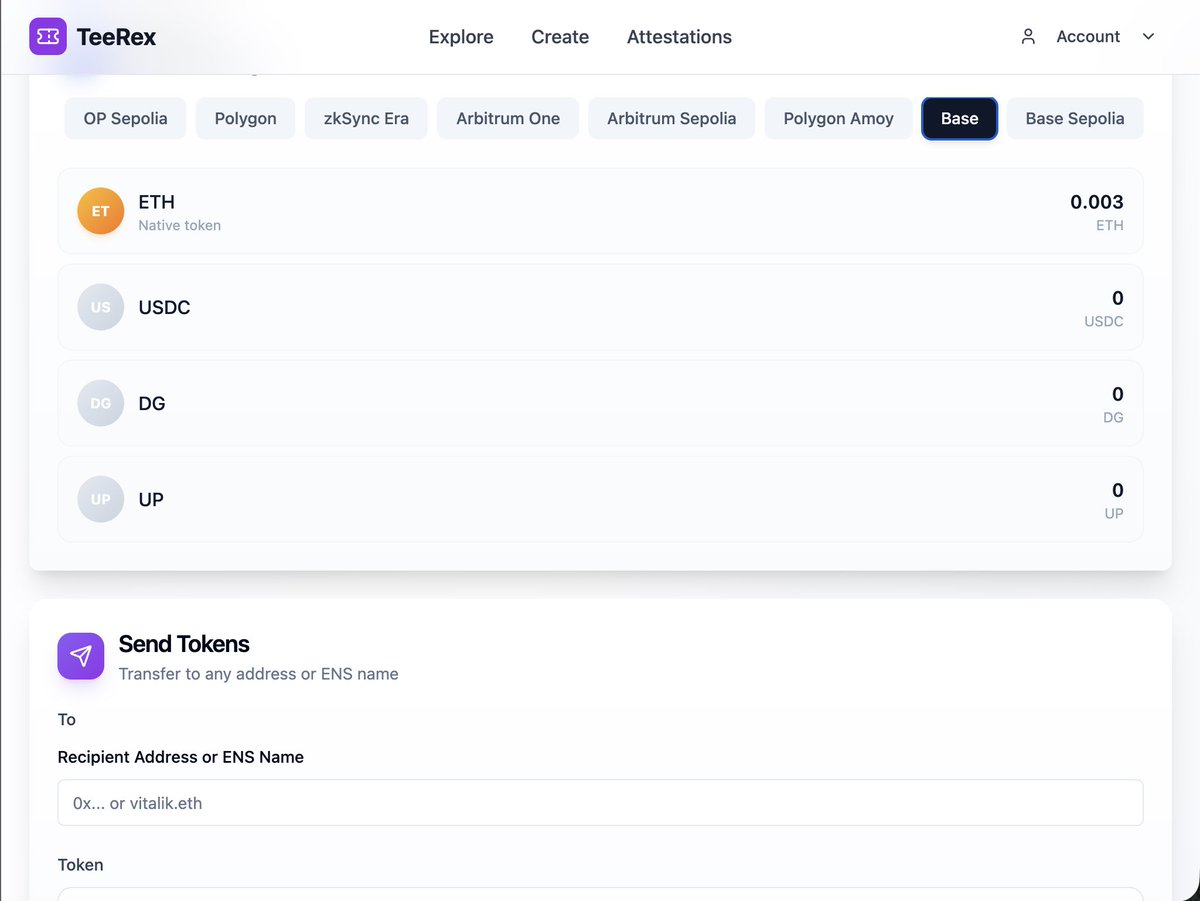Select the Polygon Amoy network
This screenshot has height=901, width=1200.
pyautogui.click(x=839, y=118)
